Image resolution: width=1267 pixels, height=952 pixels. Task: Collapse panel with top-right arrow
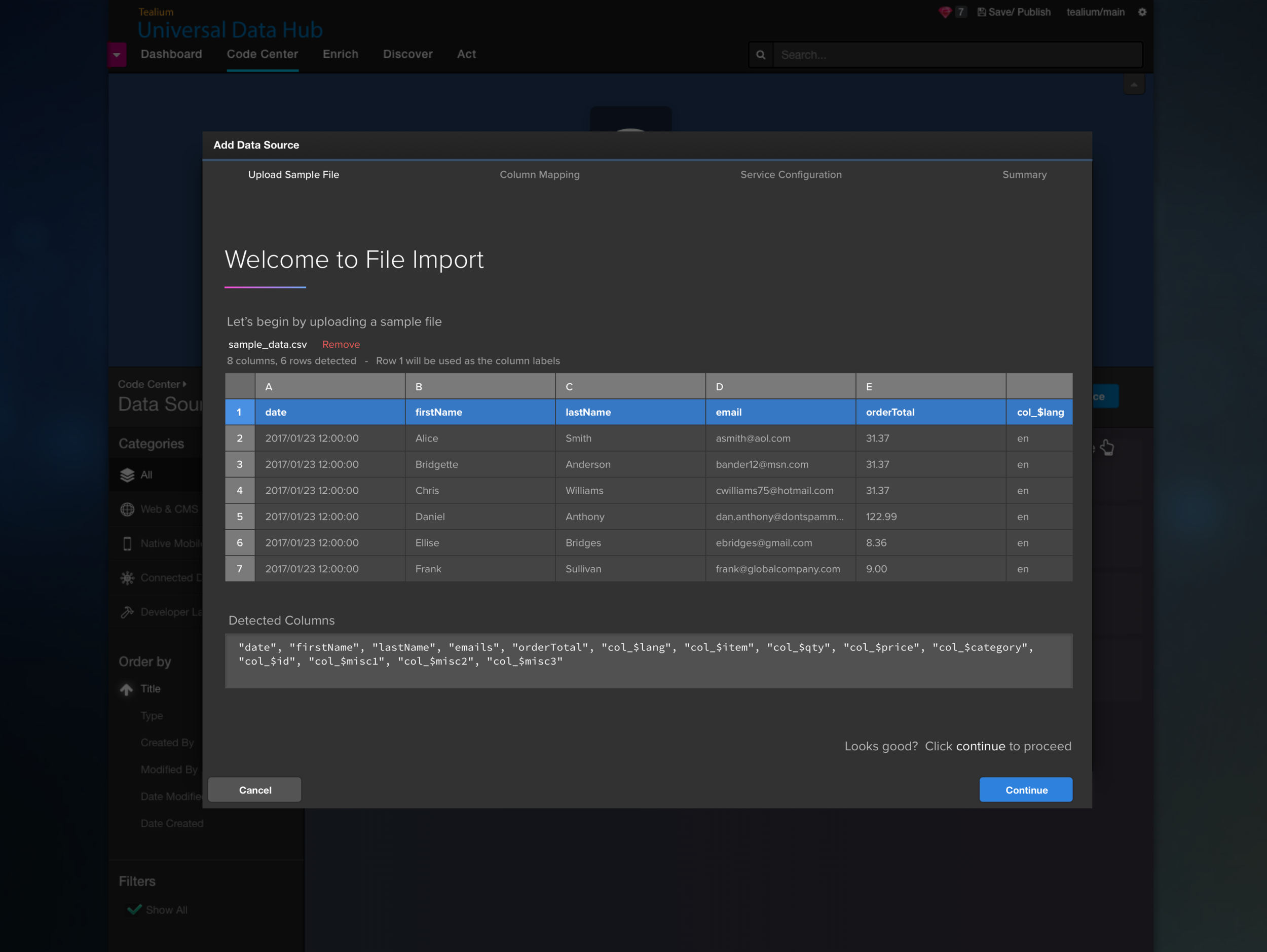coord(1134,85)
